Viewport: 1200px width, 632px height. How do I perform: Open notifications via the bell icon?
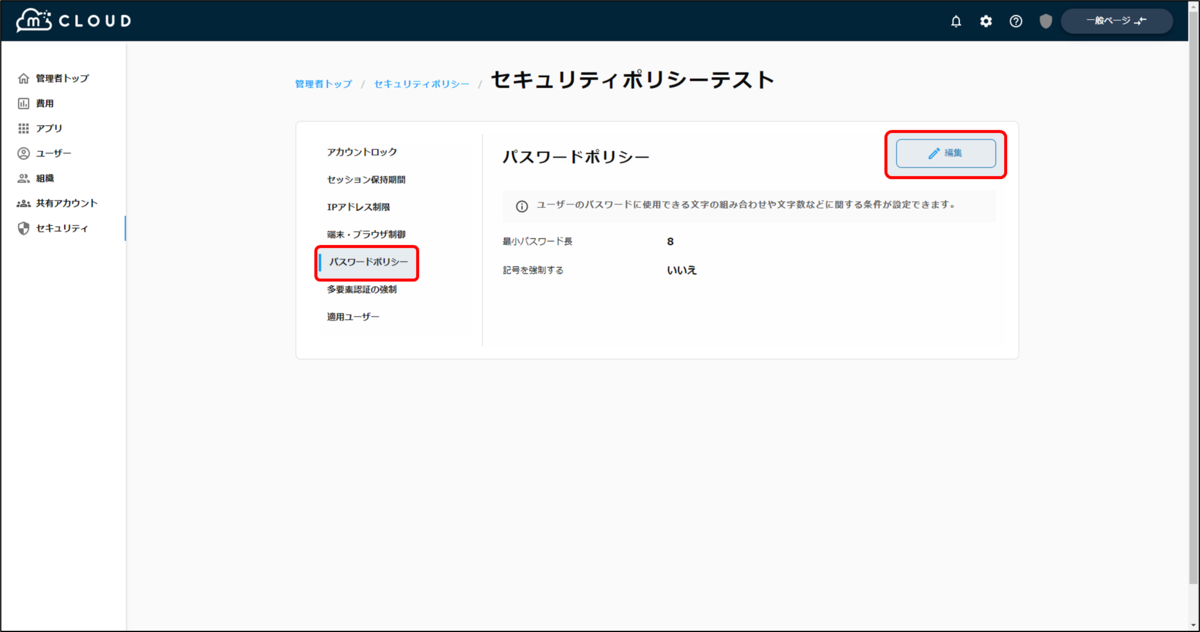tap(956, 20)
